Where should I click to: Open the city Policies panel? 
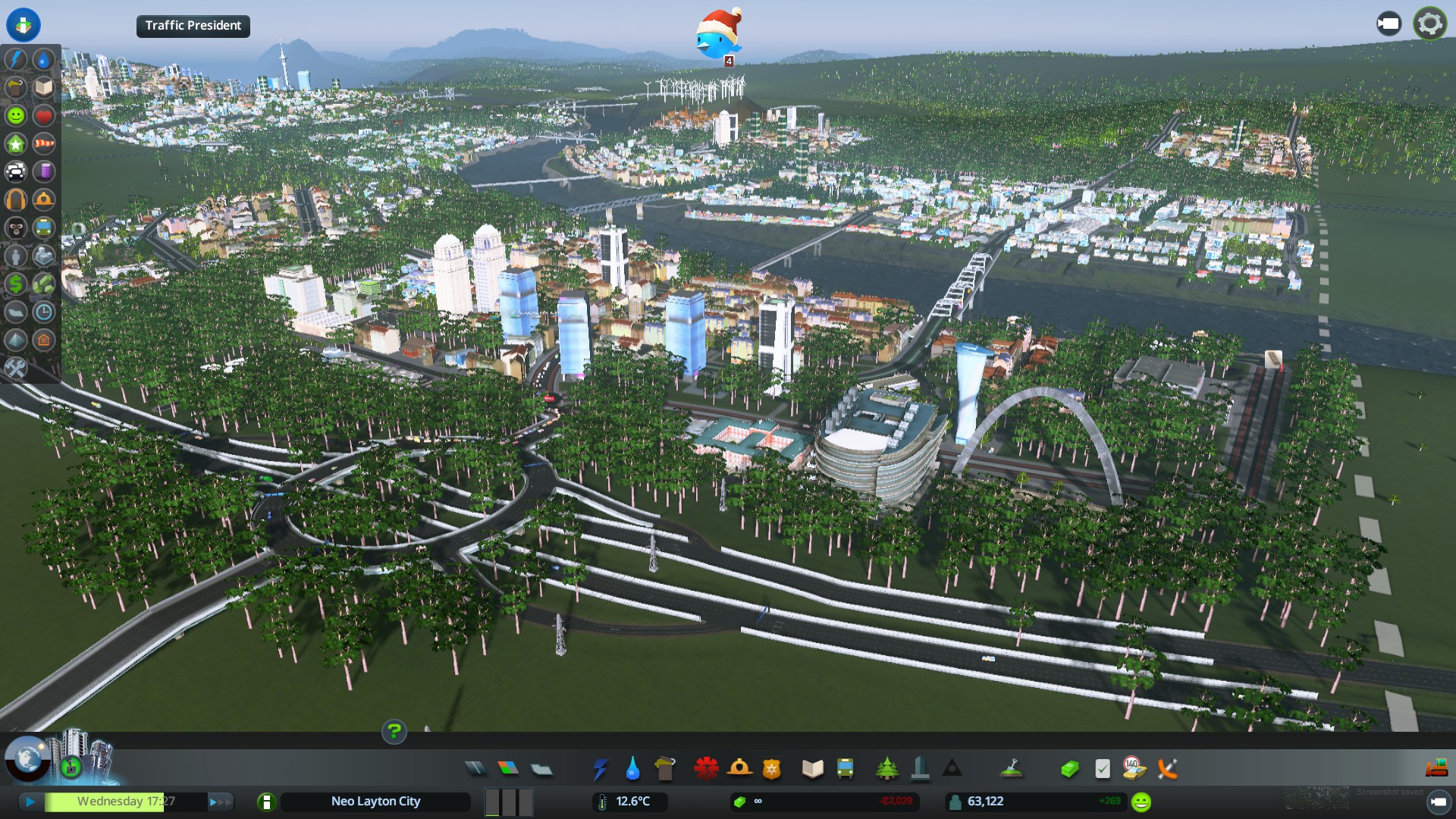[1103, 769]
